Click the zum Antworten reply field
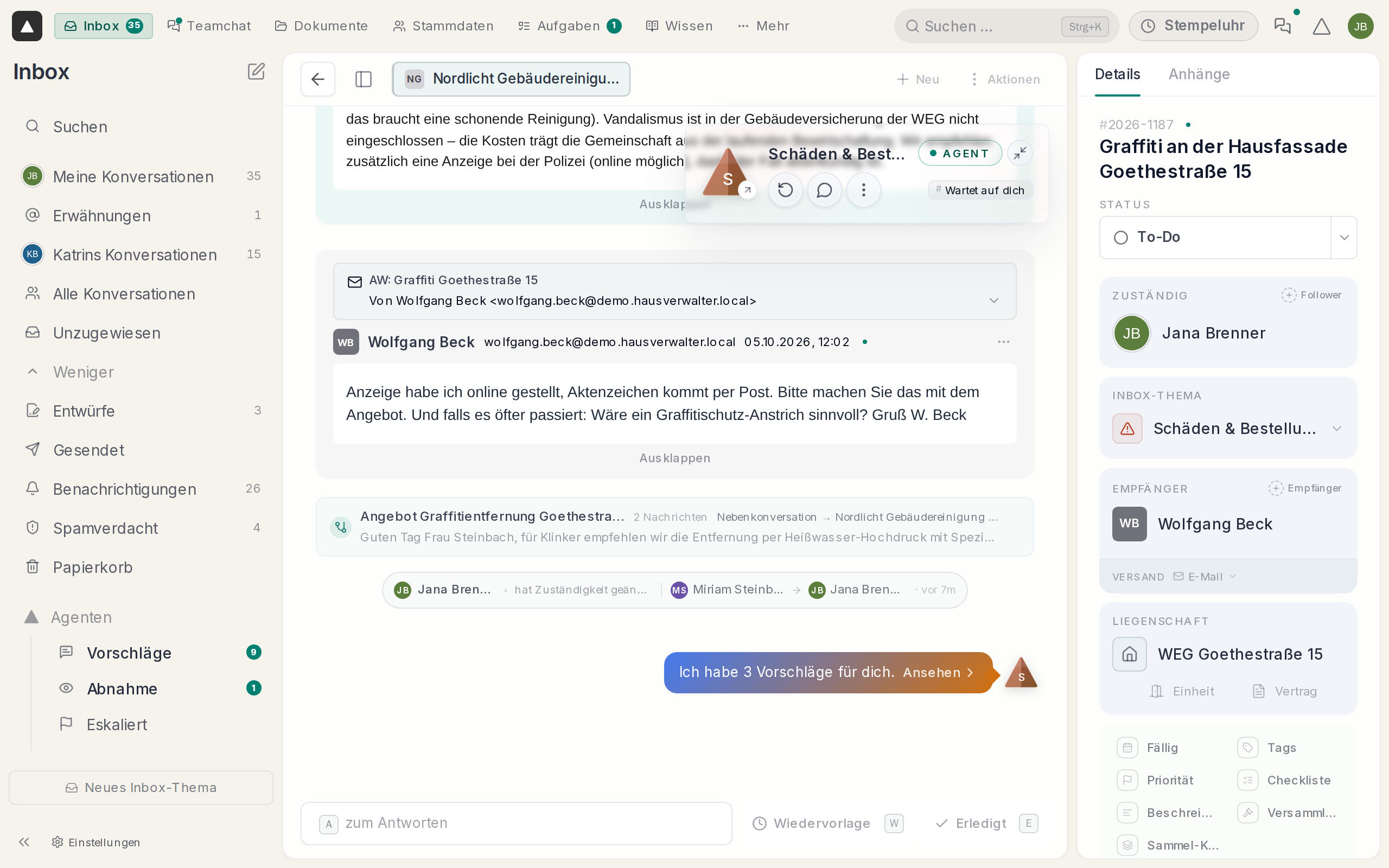The height and width of the screenshot is (868, 1389). 517,823
